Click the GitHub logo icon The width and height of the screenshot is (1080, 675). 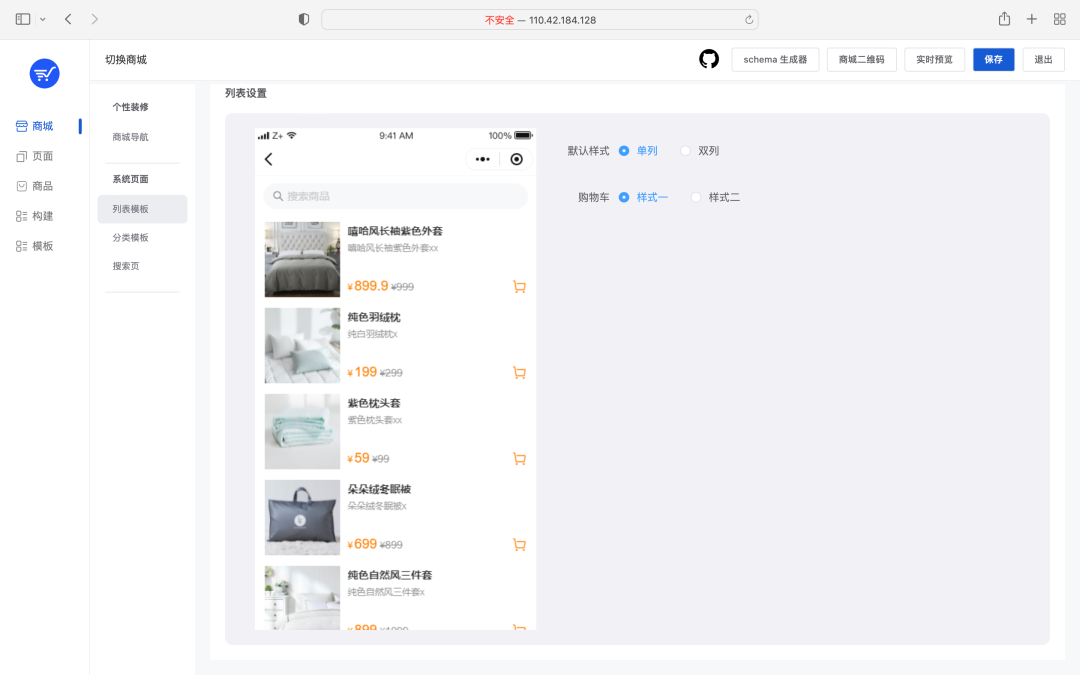coord(709,59)
